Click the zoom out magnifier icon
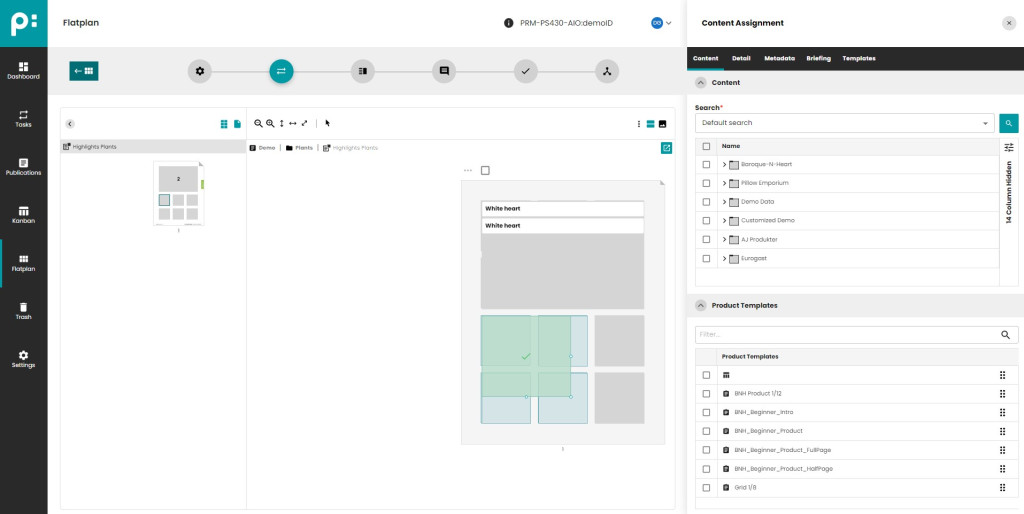1024x514 pixels. pos(258,124)
